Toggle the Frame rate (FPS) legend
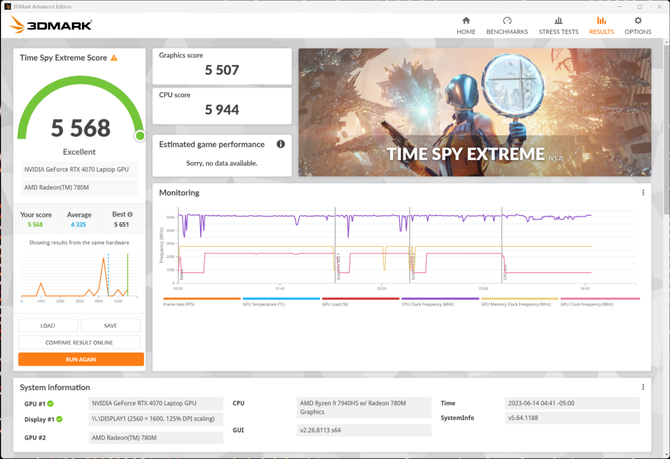This screenshot has height=459, width=670. click(202, 302)
